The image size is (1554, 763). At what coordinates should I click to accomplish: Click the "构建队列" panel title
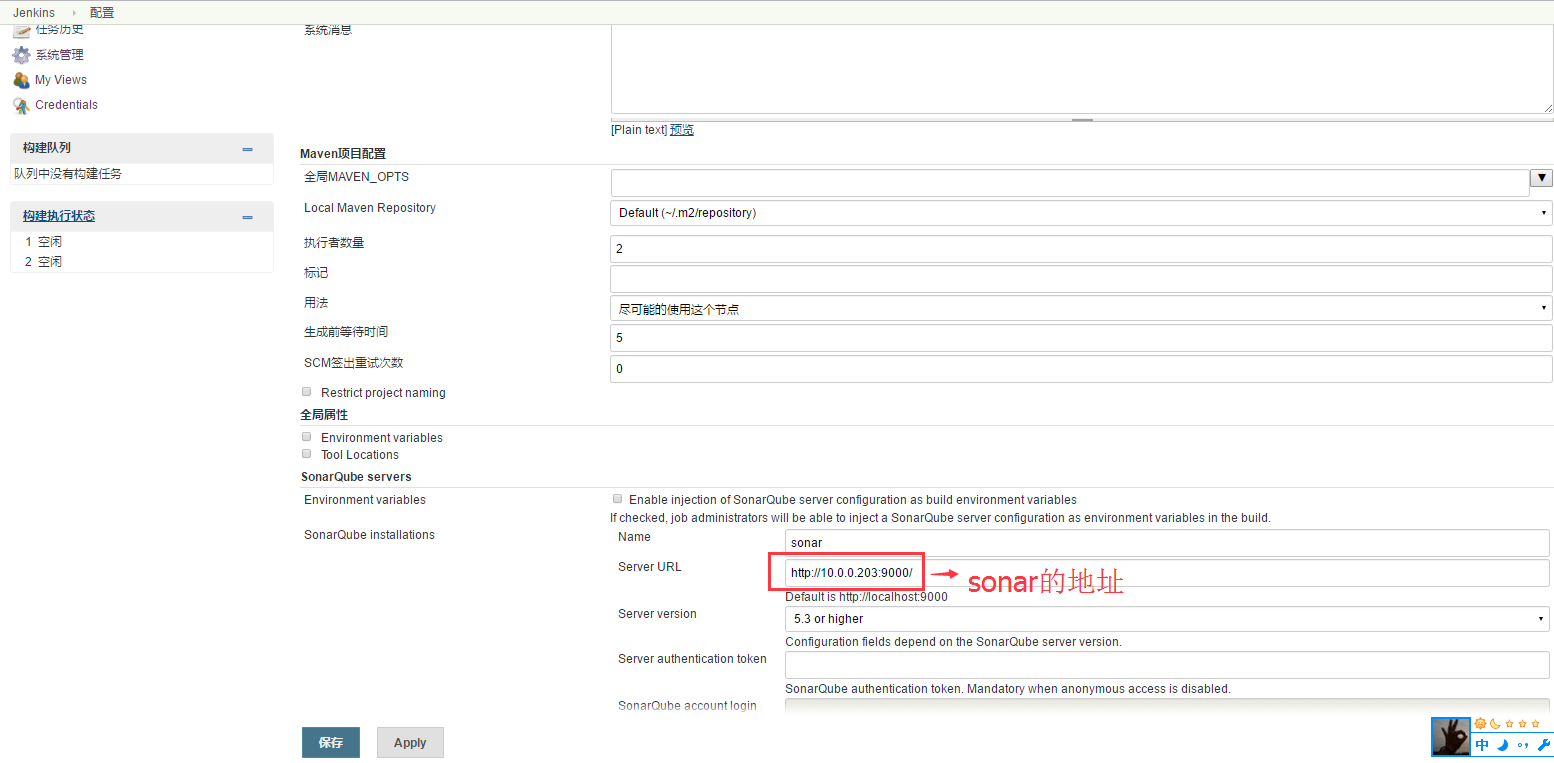click(47, 148)
